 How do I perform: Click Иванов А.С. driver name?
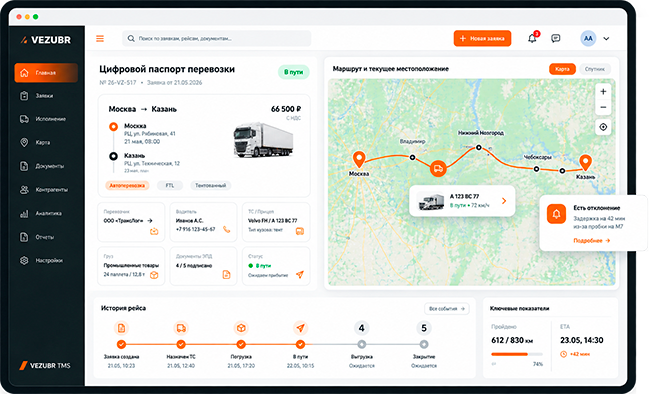pos(190,221)
